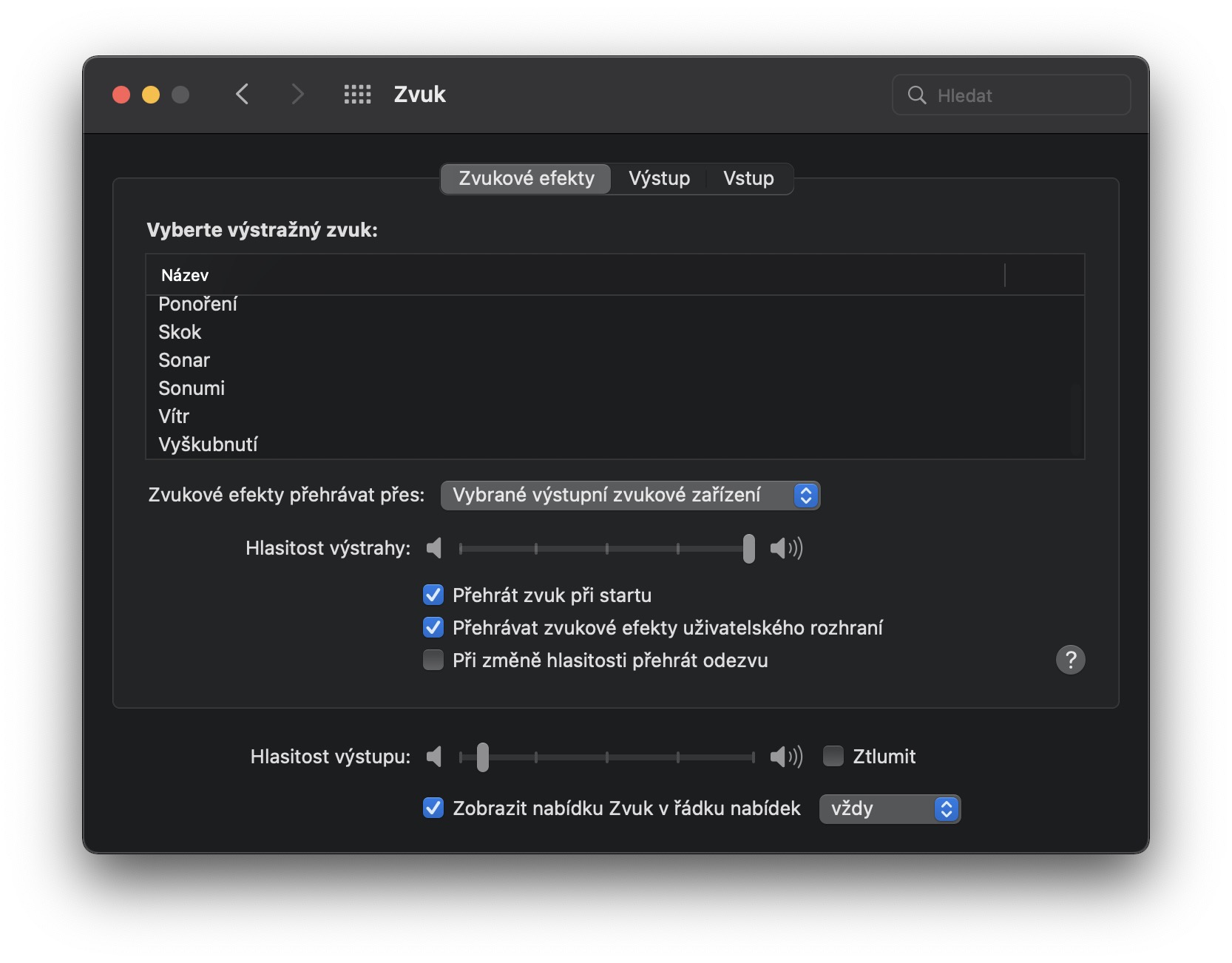Click low volume speaker icon for Hlasitost výstupu
This screenshot has width=1232, height=963.
[x=435, y=757]
